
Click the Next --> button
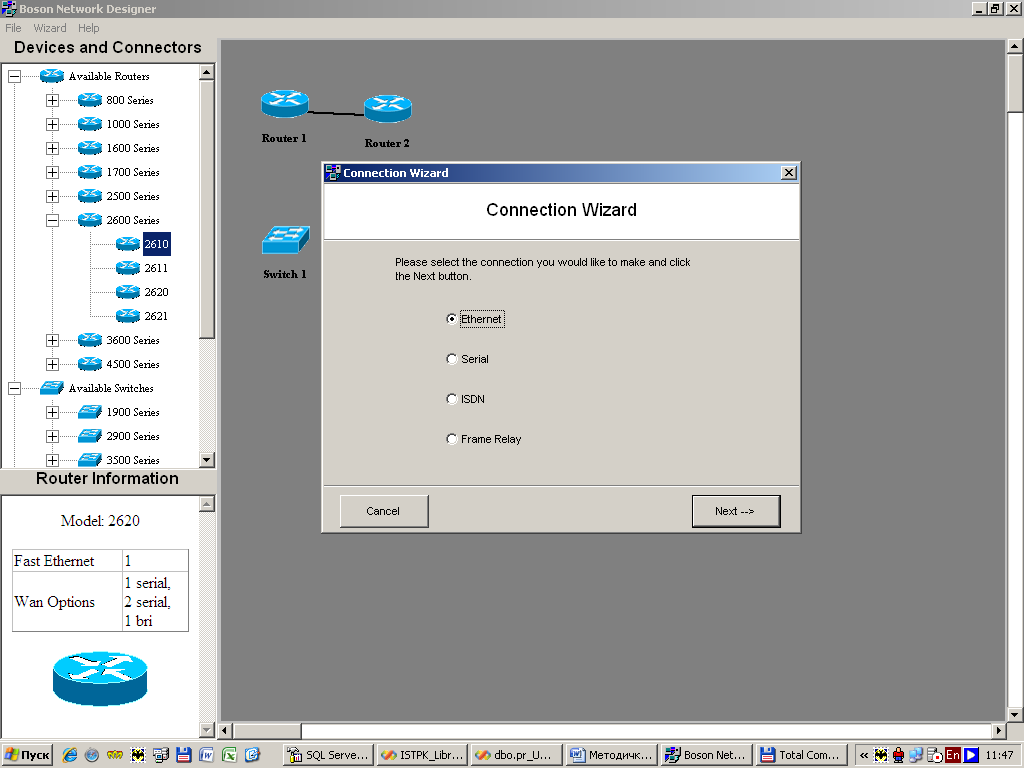click(x=735, y=511)
